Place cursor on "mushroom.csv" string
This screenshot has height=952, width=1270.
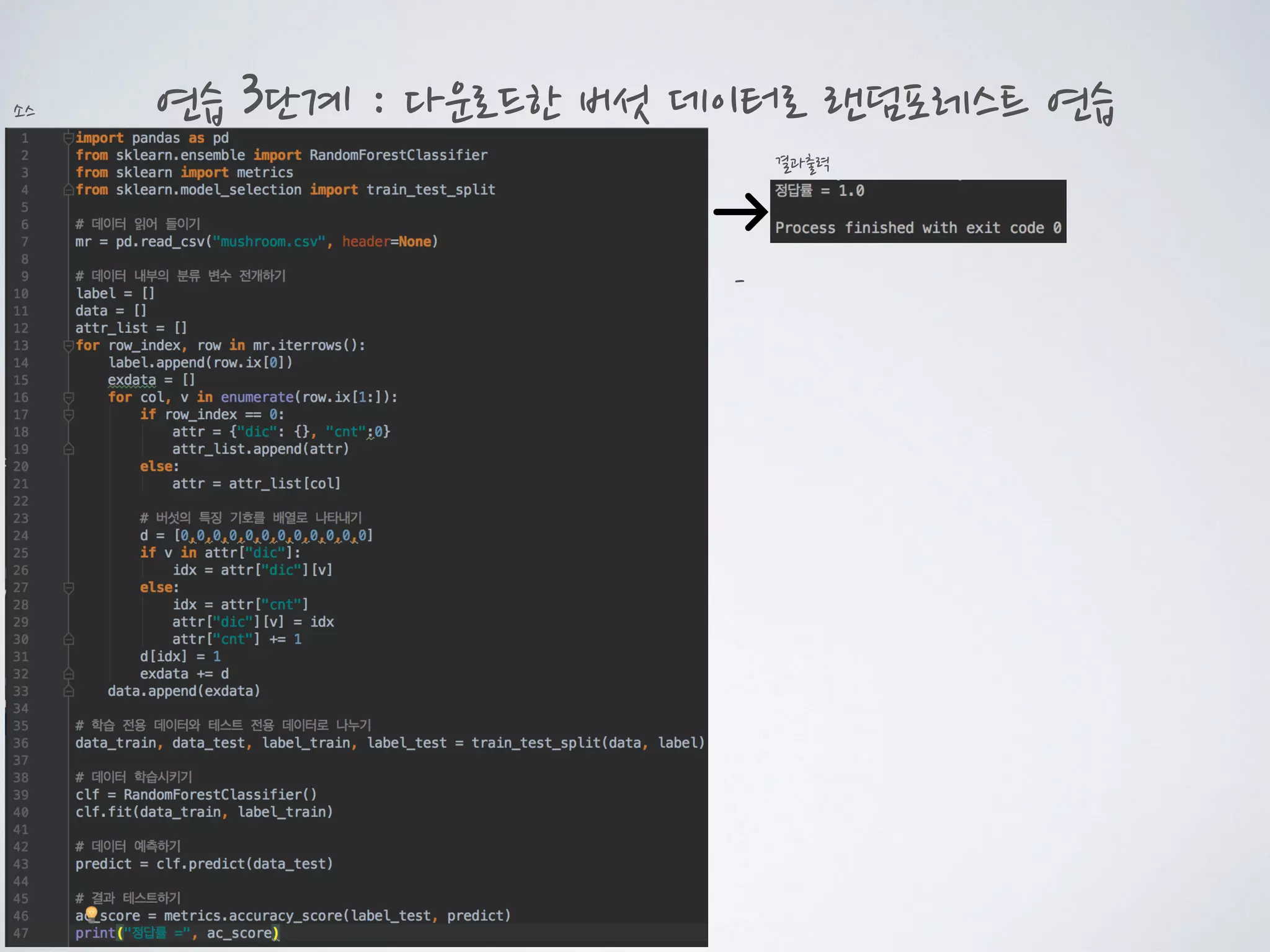point(269,242)
